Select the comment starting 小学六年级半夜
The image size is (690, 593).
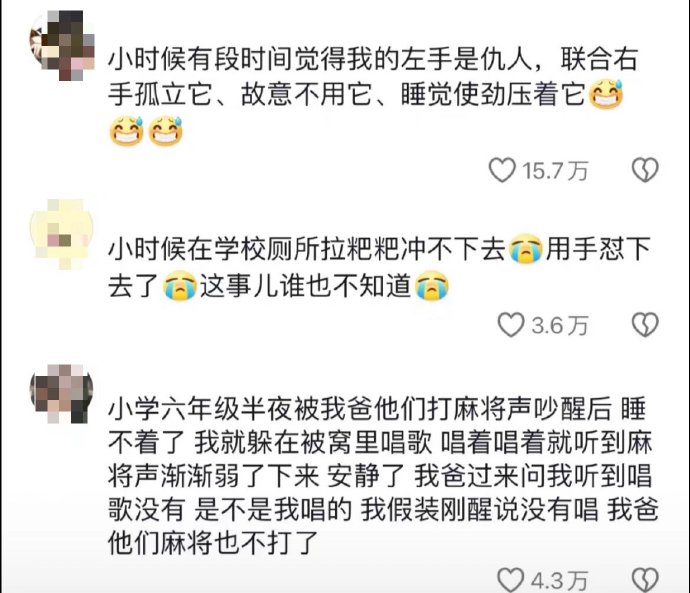pos(383,476)
